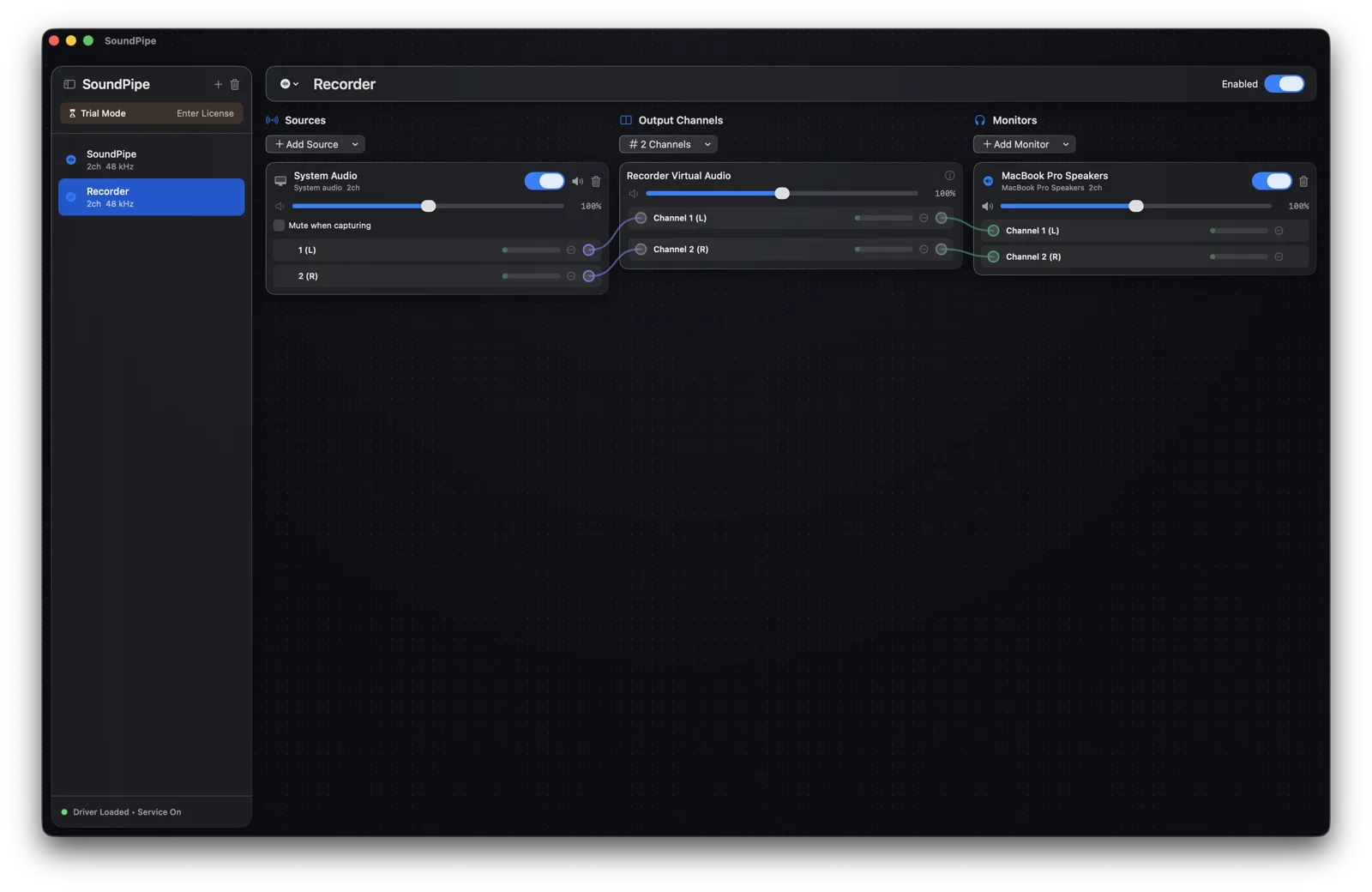Open options for output Channel 2 (R)
1372x892 pixels.
[924, 250]
